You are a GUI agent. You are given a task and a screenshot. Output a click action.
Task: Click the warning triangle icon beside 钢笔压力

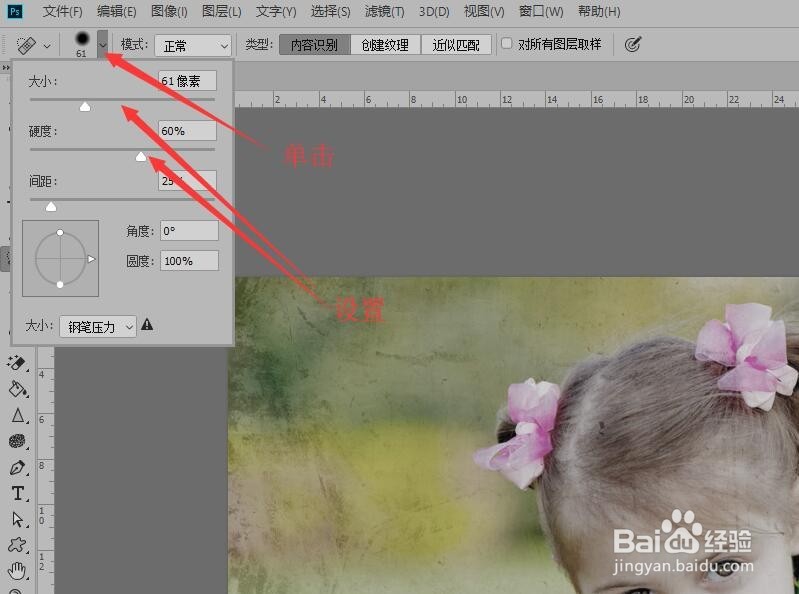pos(147,324)
